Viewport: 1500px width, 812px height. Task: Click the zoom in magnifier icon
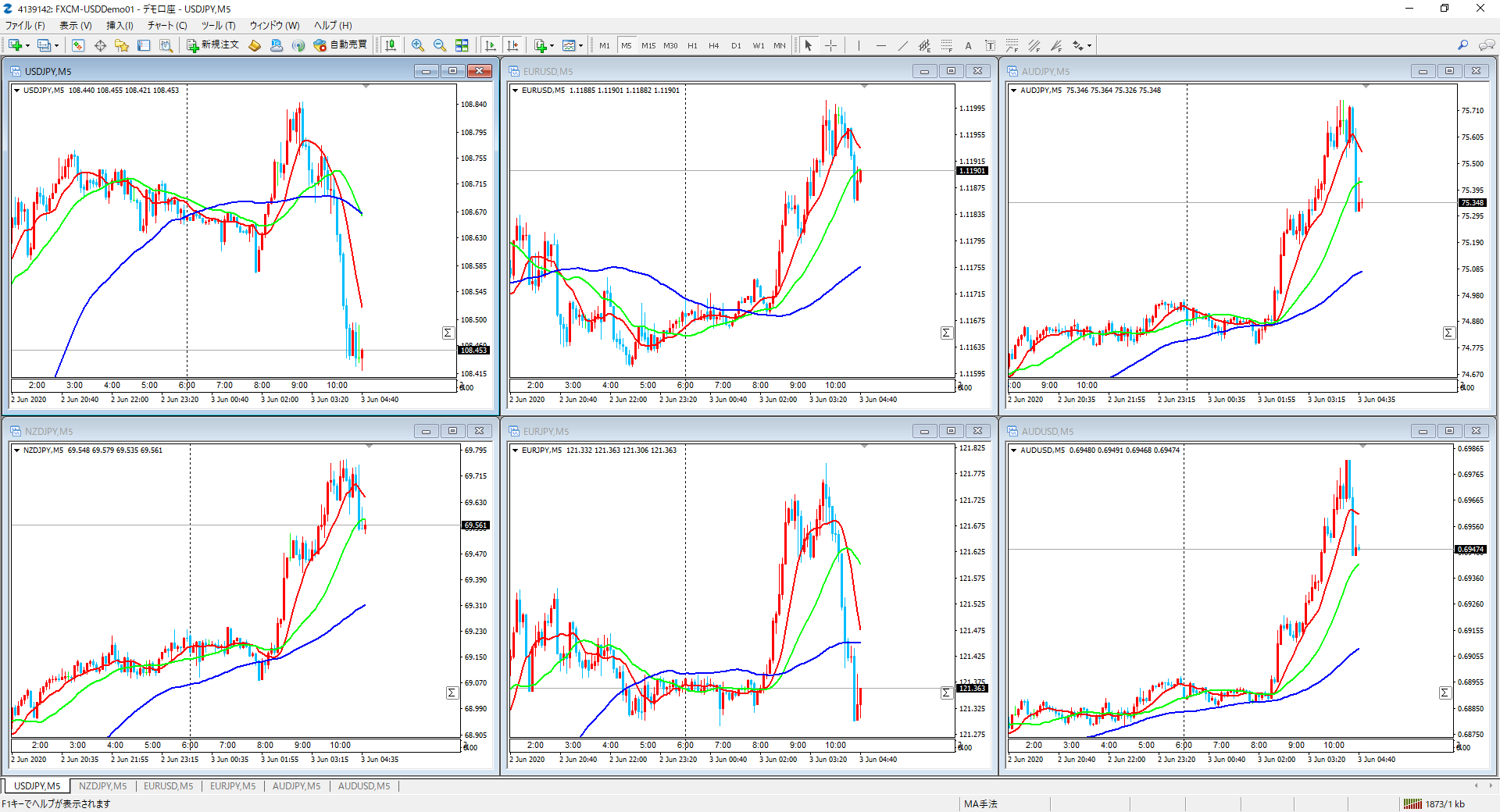418,45
